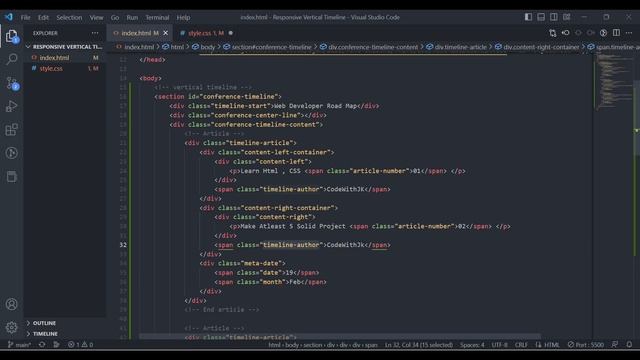Toggle the bottom Panel visibility
Screen dimensions: 640x360
[x=541, y=17]
